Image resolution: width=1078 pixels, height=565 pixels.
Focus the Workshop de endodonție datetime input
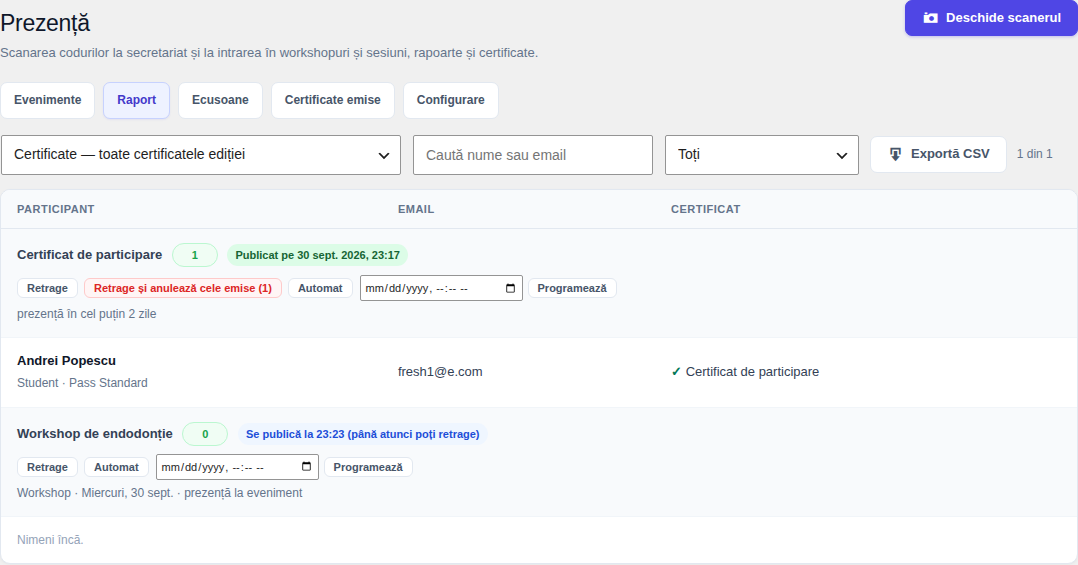pos(237,467)
